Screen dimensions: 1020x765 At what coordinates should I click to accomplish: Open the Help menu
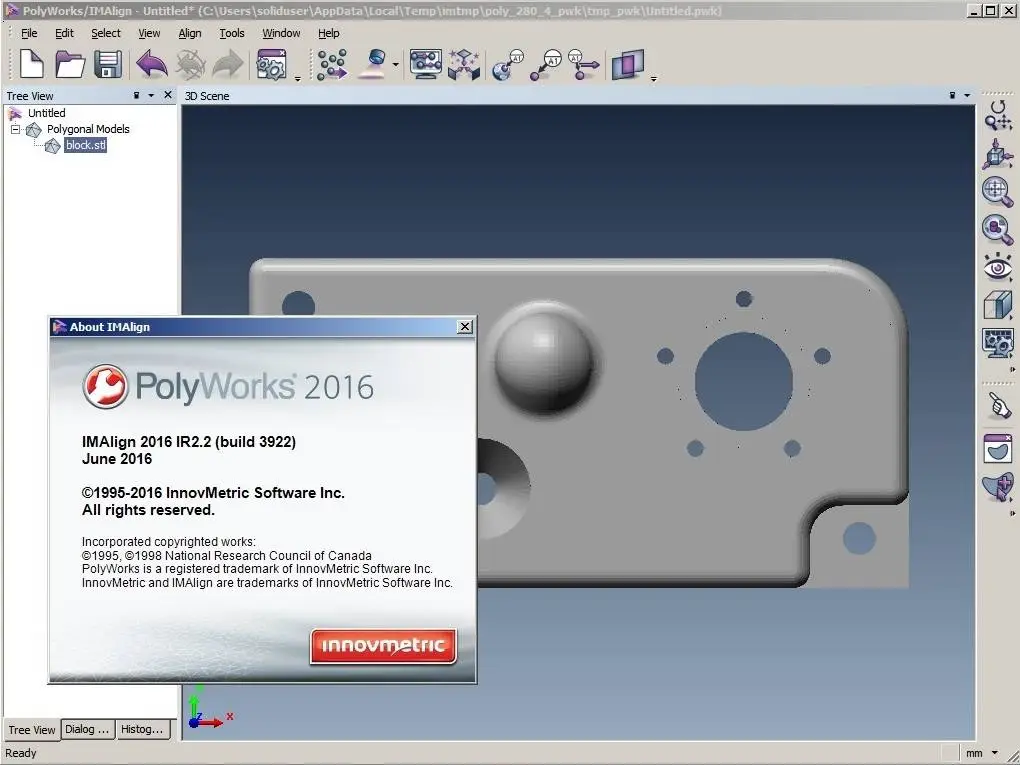[x=329, y=33]
